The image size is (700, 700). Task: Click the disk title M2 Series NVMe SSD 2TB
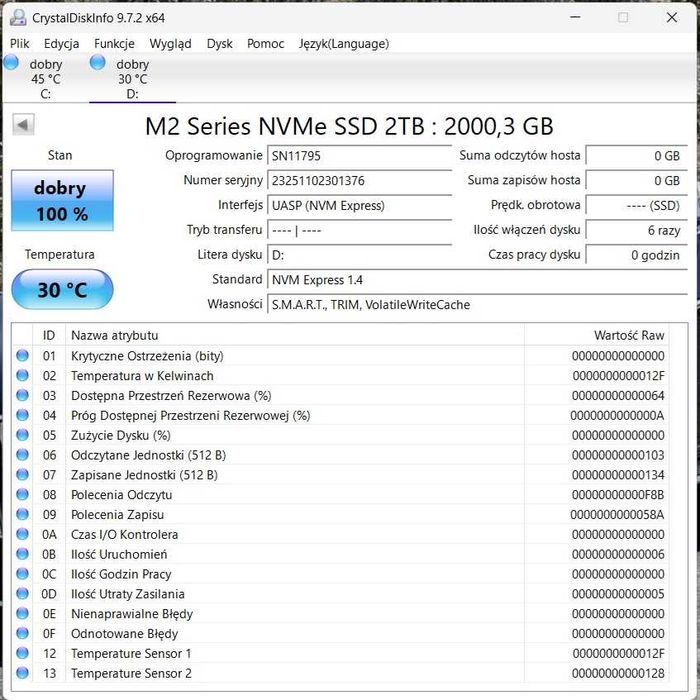[349, 126]
